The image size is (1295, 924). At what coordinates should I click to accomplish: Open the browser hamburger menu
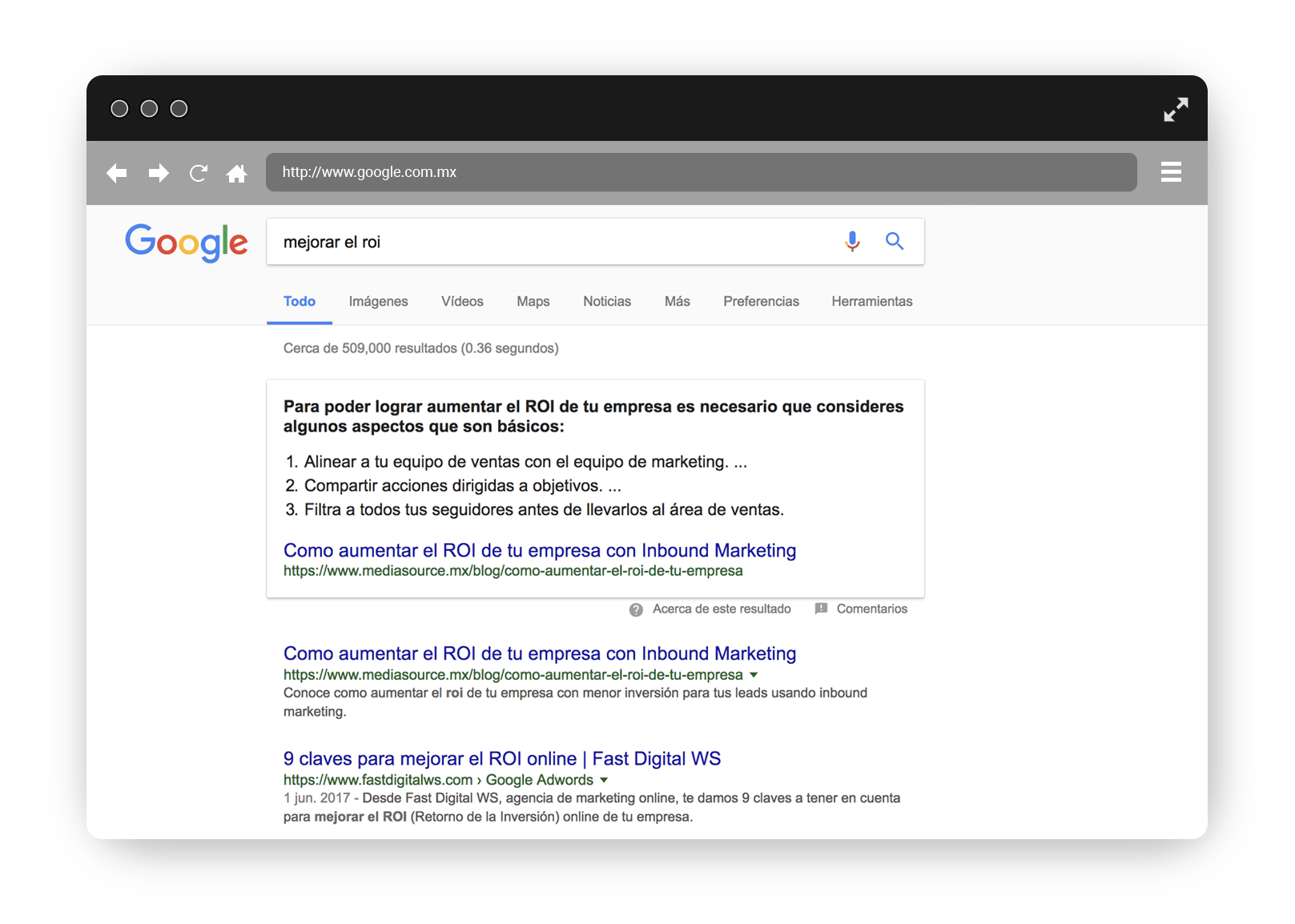1171,172
